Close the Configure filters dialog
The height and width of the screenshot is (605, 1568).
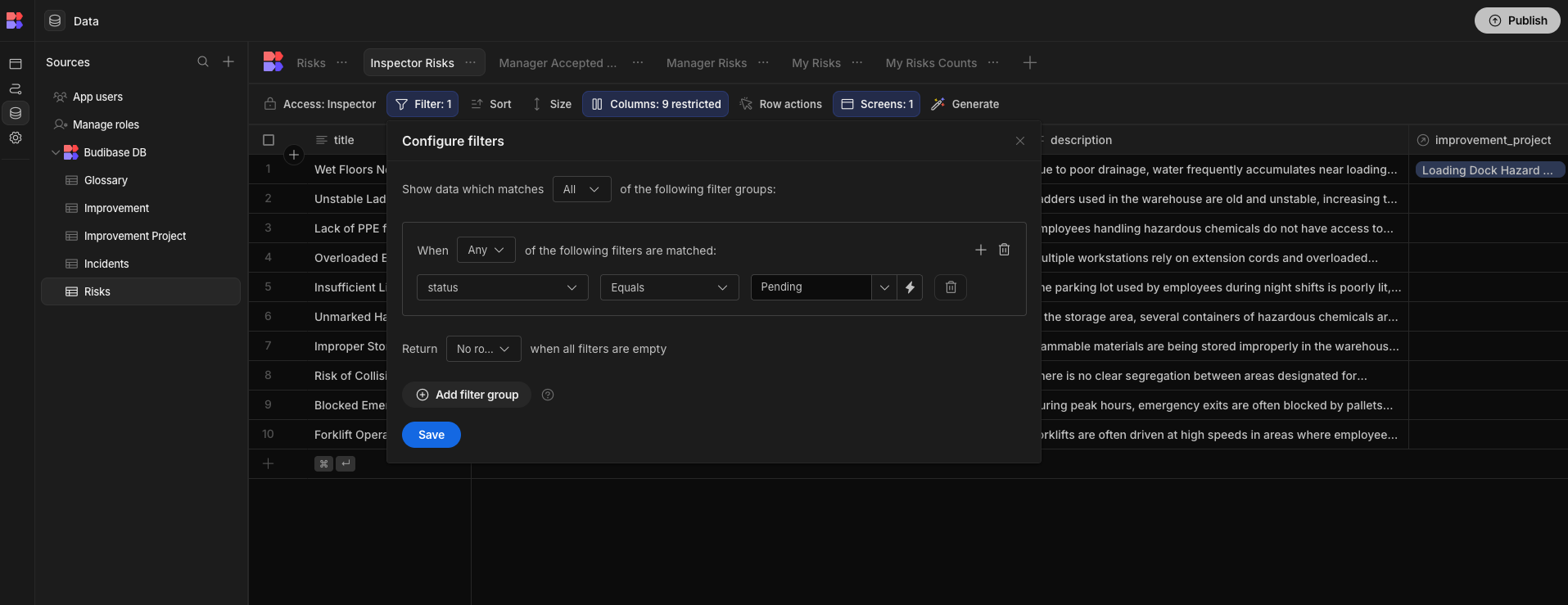tap(1020, 141)
